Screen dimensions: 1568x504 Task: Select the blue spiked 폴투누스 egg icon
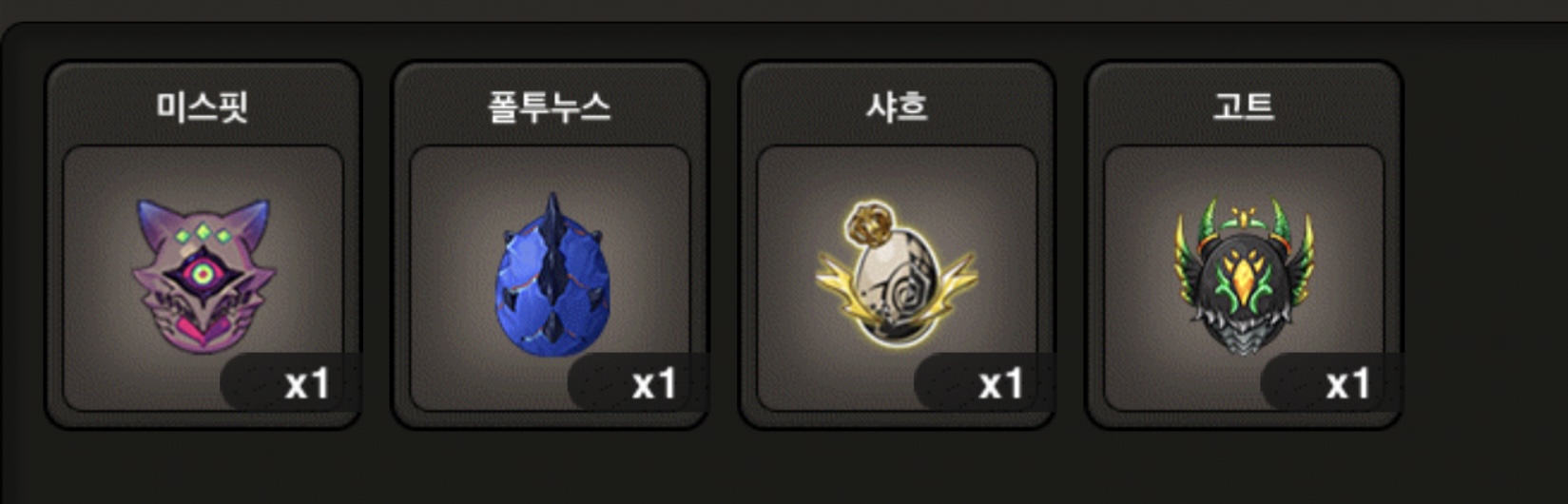552,275
